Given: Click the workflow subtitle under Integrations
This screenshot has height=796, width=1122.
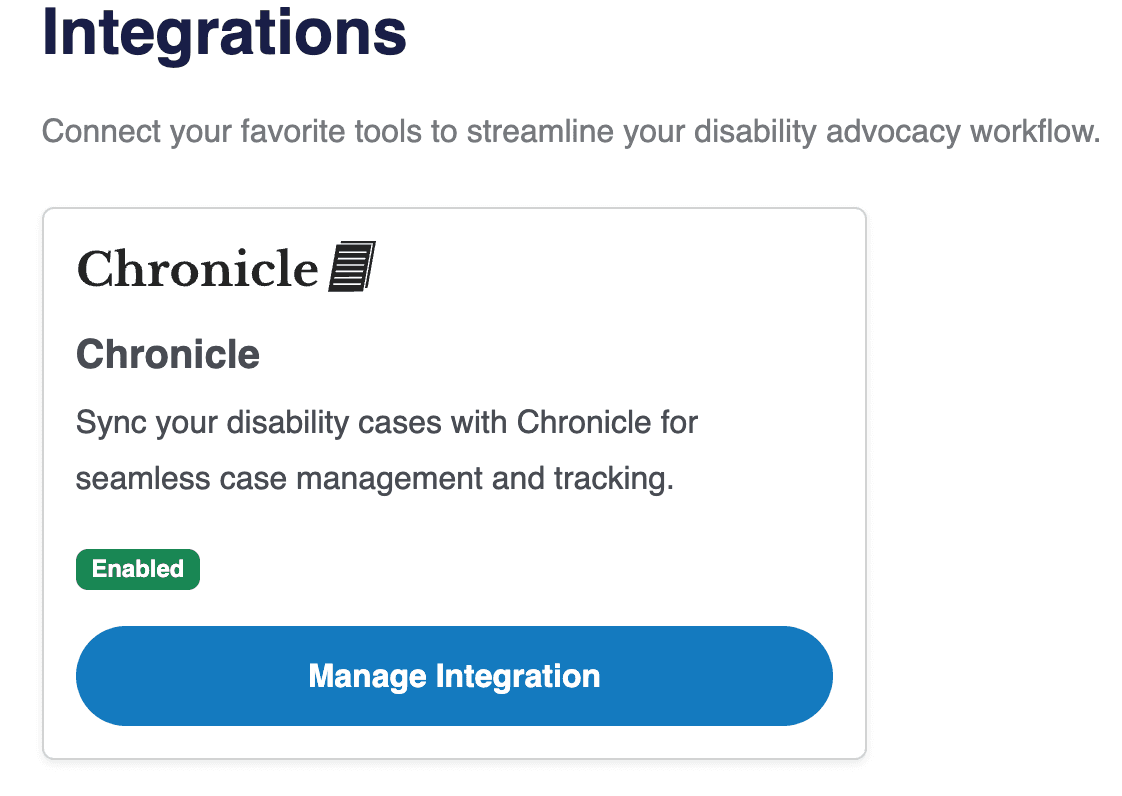Looking at the screenshot, I should (570, 131).
